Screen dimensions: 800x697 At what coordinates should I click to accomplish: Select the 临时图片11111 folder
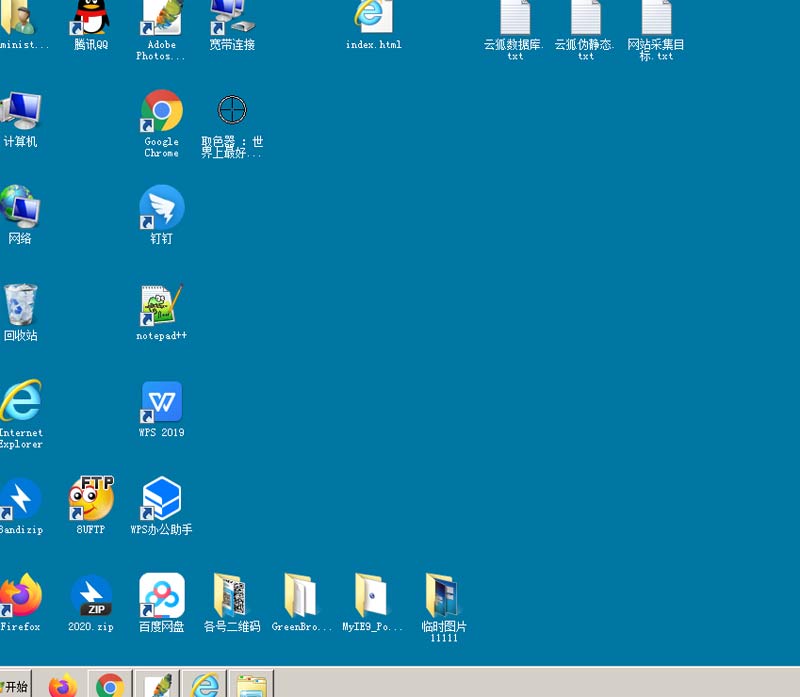443,595
